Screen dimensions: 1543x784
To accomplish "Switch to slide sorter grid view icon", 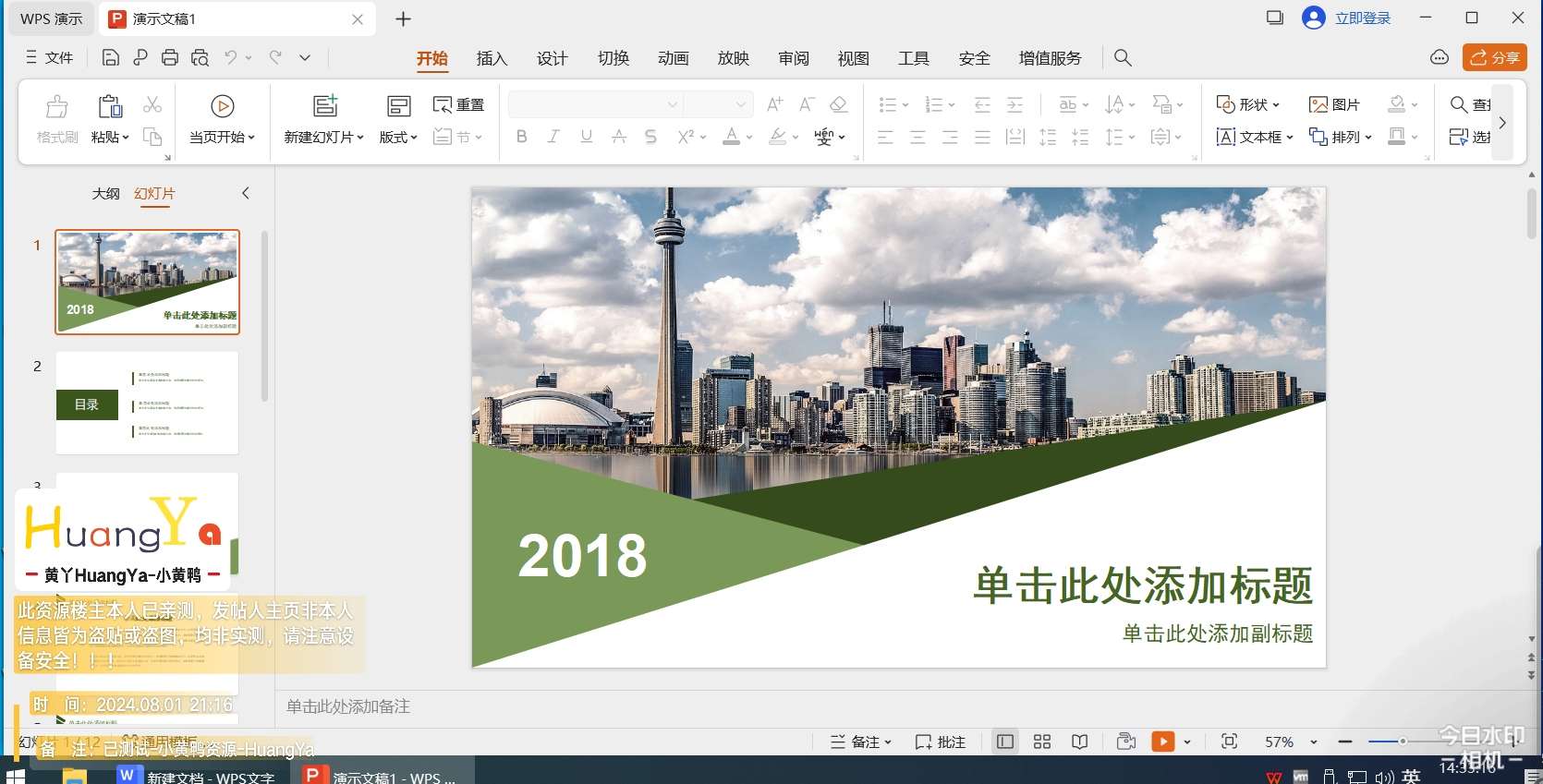I will [x=1042, y=742].
